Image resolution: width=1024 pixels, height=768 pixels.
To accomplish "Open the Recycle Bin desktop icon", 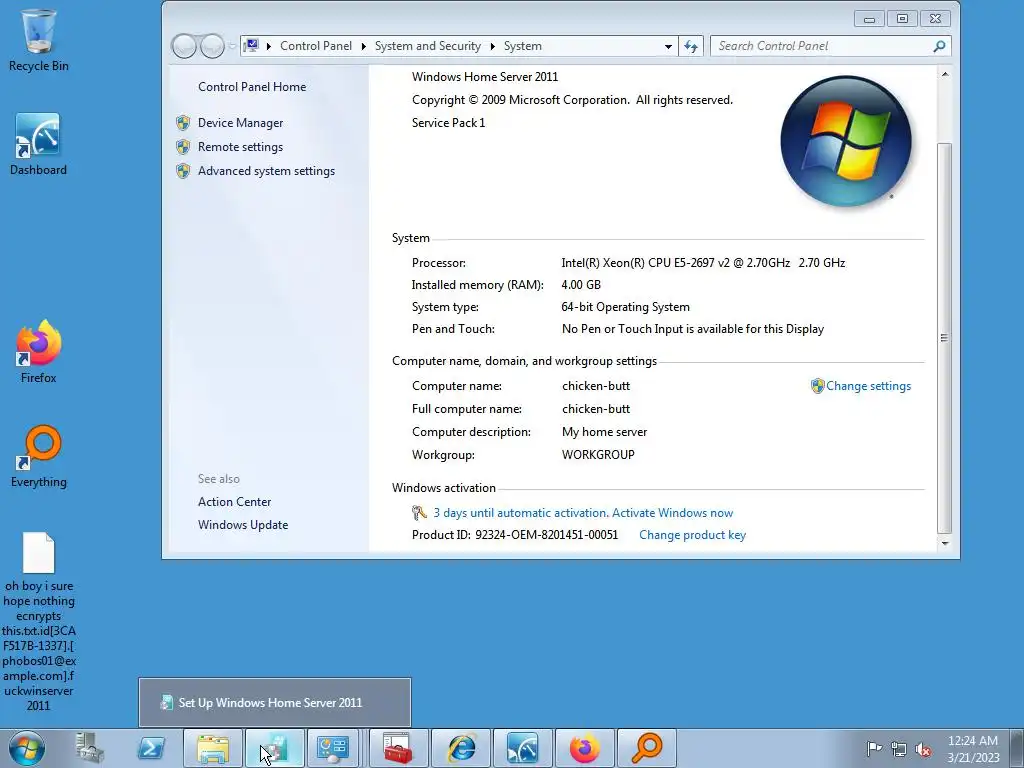I will coord(39,40).
